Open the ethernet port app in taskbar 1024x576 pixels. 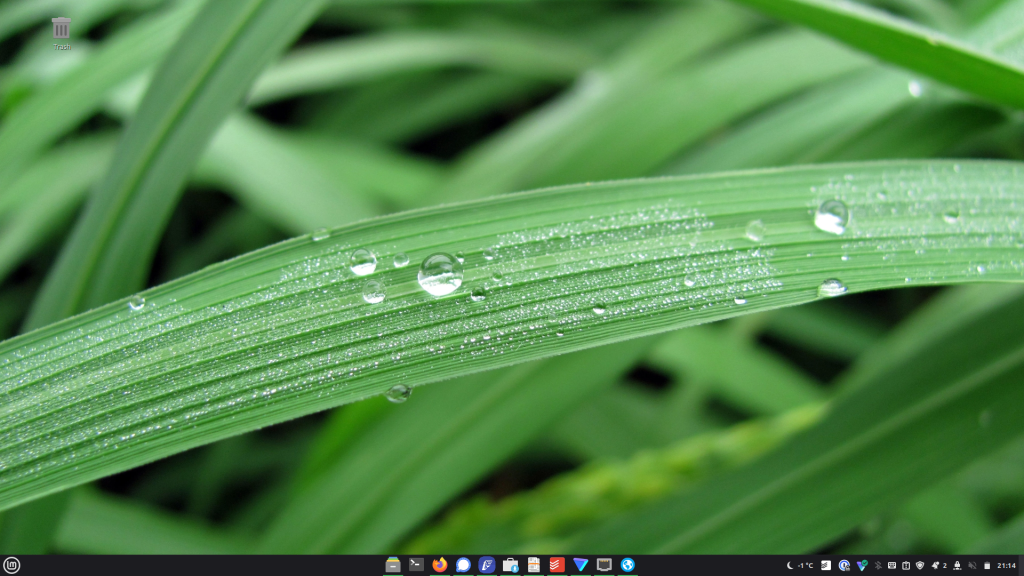click(x=604, y=565)
